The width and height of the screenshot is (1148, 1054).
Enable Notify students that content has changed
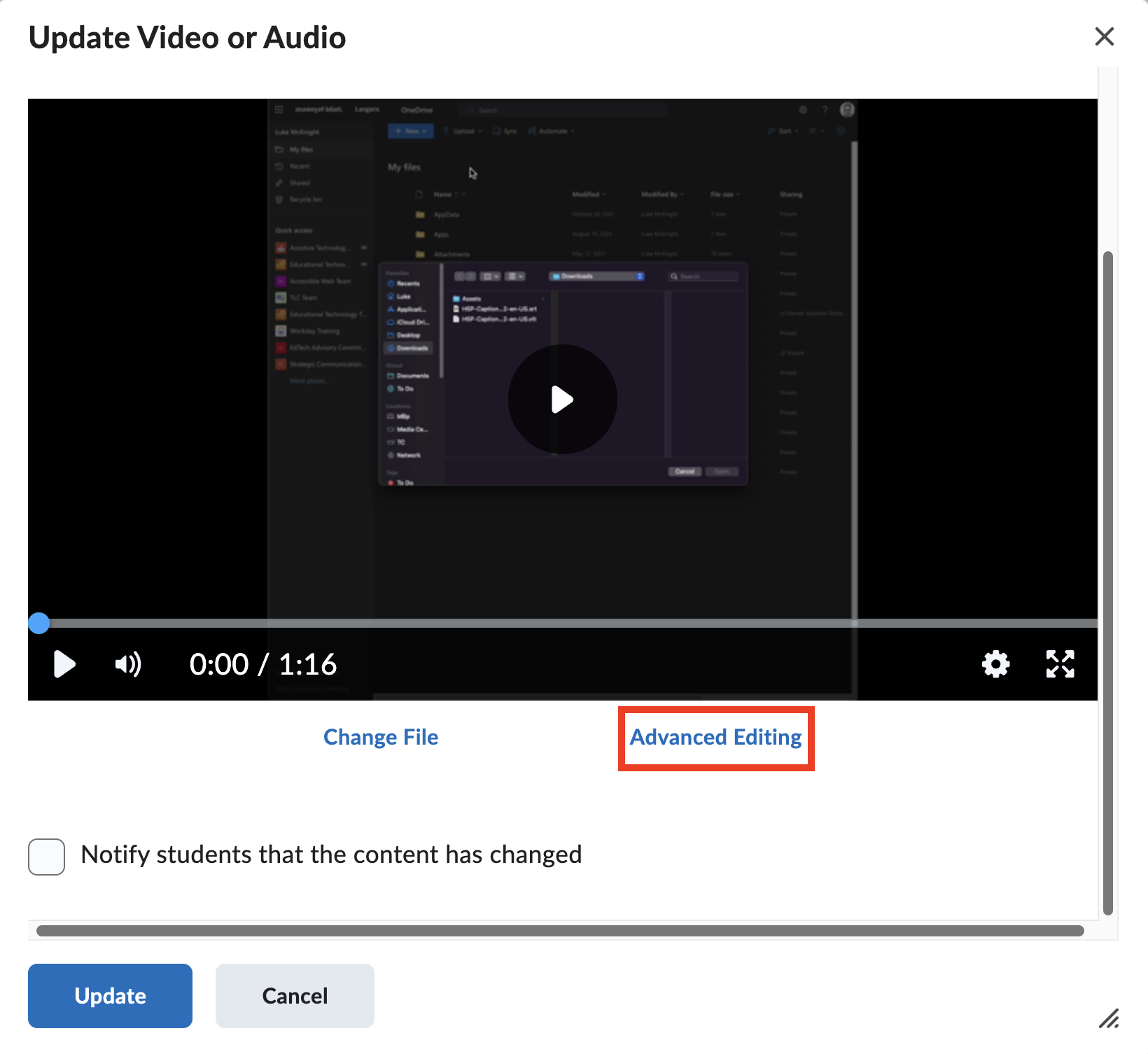coord(47,857)
